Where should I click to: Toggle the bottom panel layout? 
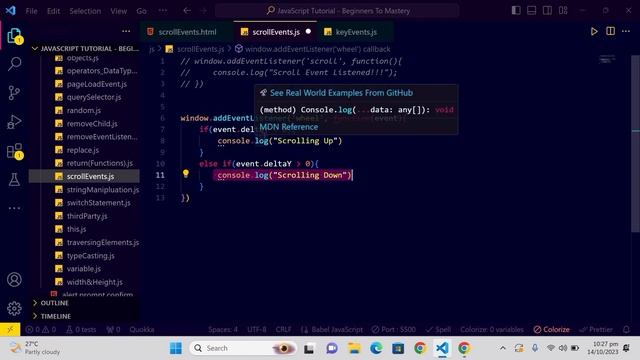click(x=531, y=11)
